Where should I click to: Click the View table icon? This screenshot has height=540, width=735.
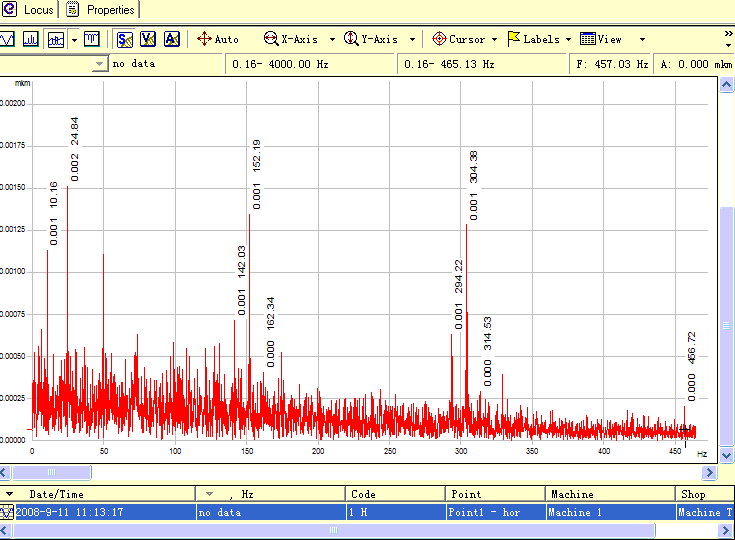[587, 38]
